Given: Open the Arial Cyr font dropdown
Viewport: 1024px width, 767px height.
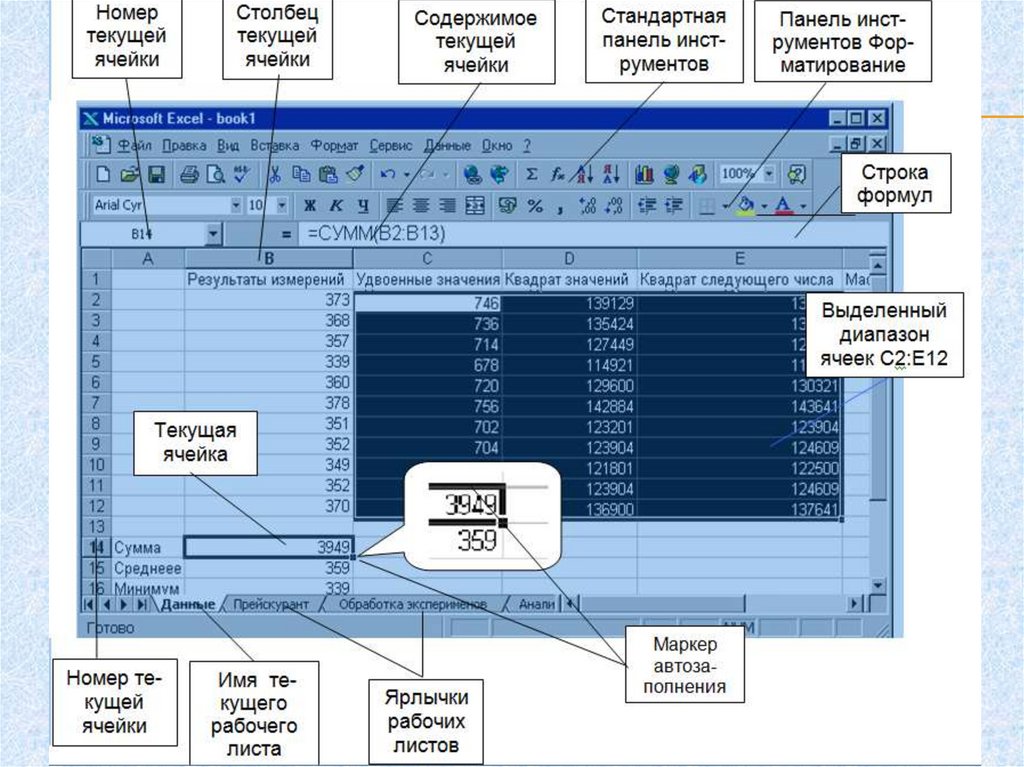Looking at the screenshot, I should pos(236,205).
